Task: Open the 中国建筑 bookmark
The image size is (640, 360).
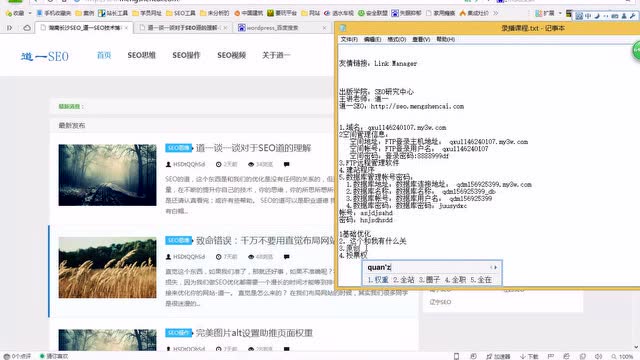Action: click(x=249, y=13)
